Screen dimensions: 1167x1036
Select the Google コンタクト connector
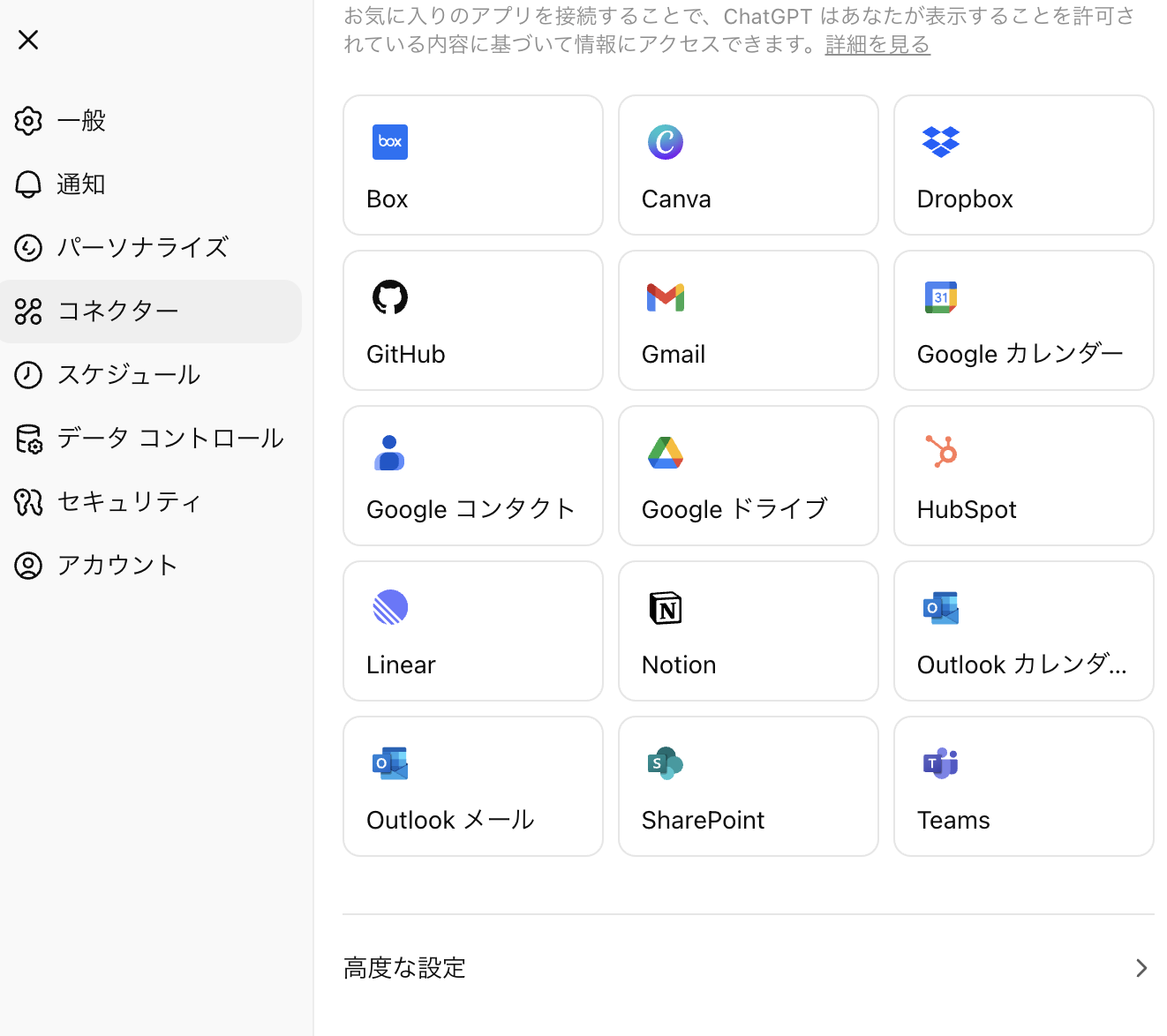(x=472, y=476)
